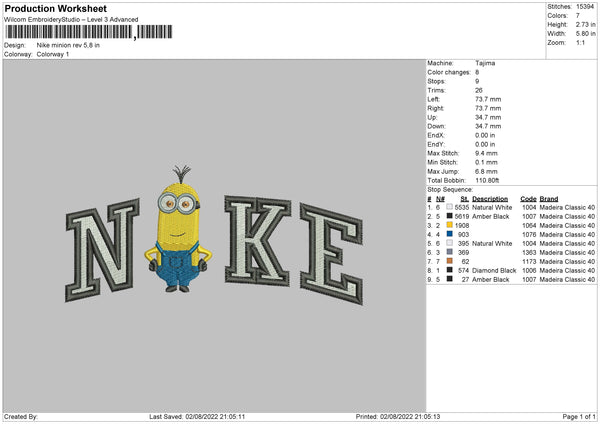Viewport: 600px width, 424px height.
Task: Click the Production Worksheet title
Action: (56, 9)
